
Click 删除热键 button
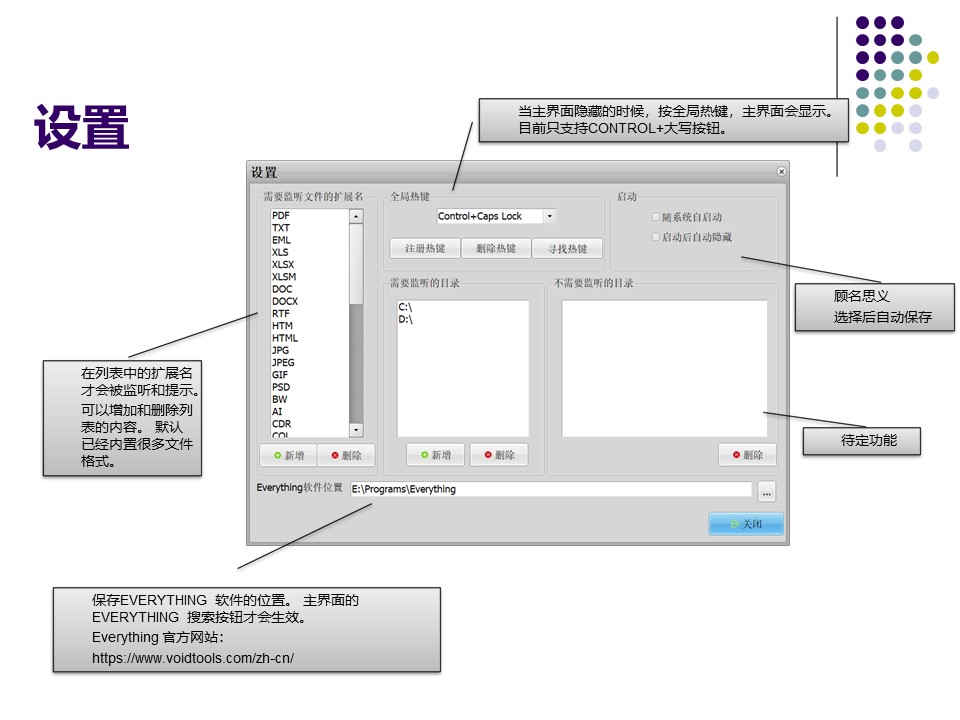[x=496, y=248]
